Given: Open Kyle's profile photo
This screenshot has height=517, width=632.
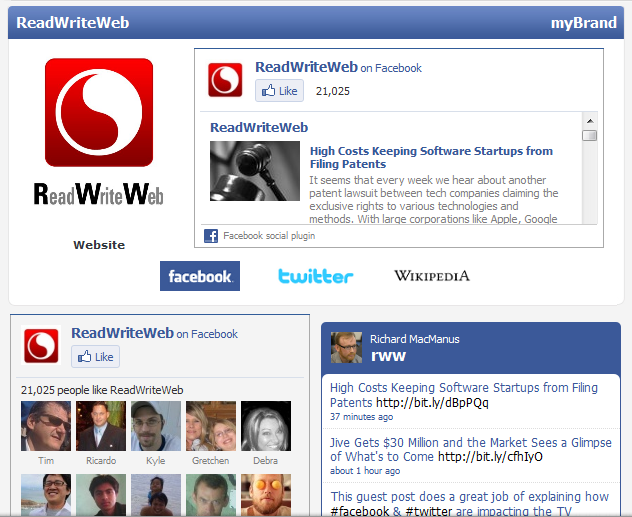Looking at the screenshot, I should [156, 426].
